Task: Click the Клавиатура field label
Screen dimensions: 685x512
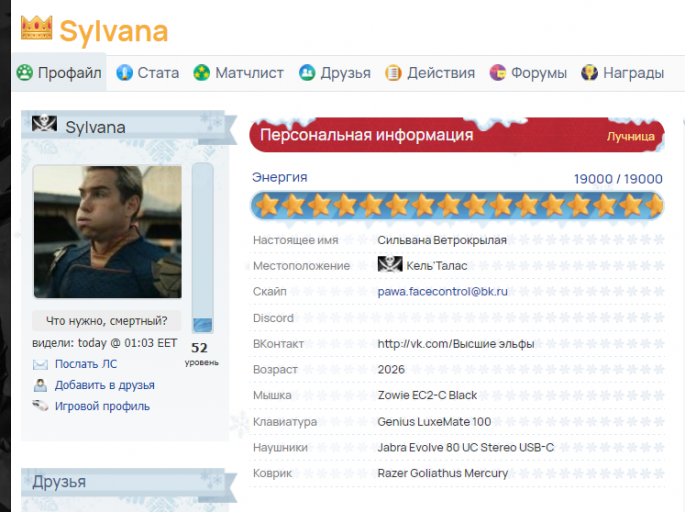Action: (x=285, y=422)
